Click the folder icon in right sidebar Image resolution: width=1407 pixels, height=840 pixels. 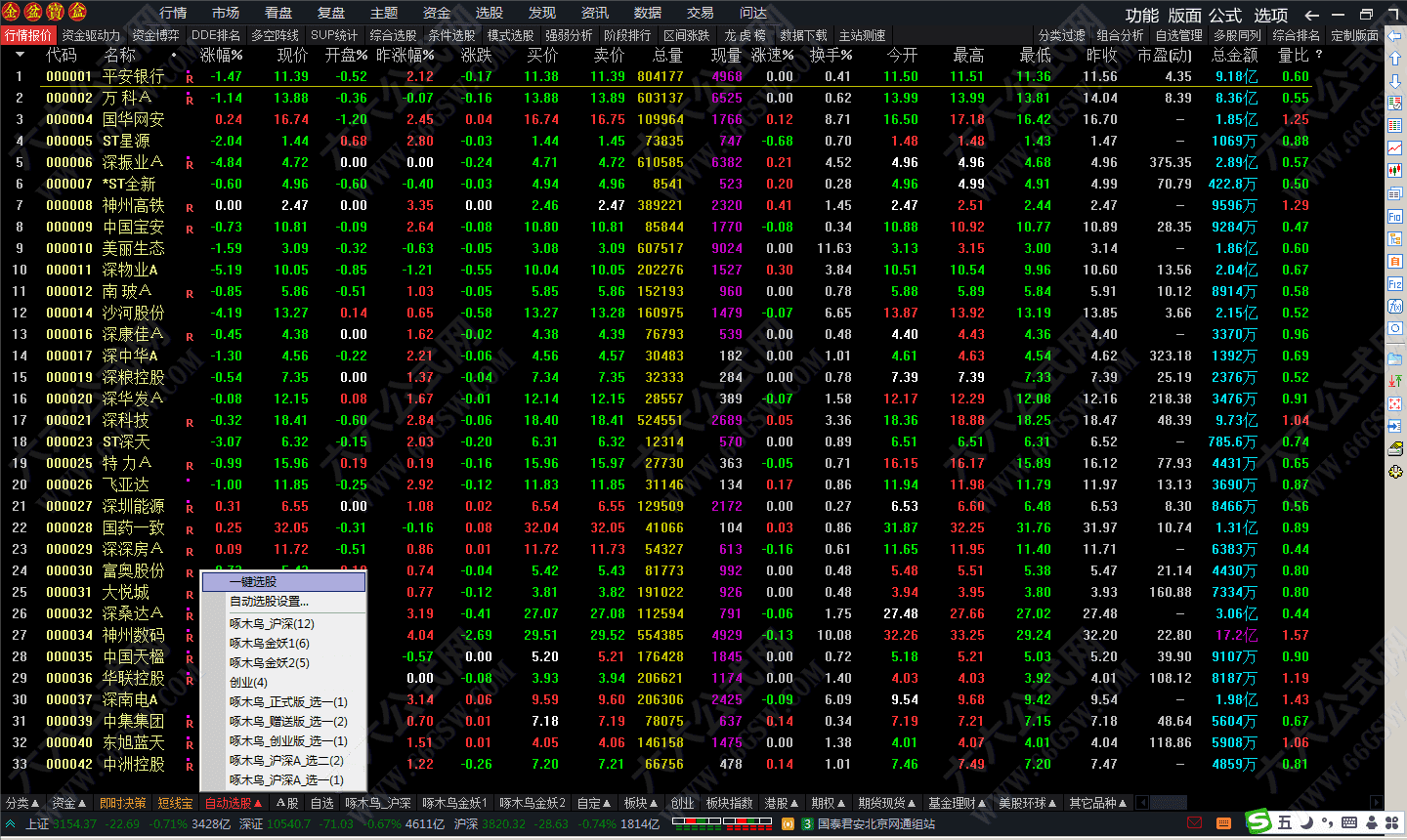(1395, 358)
